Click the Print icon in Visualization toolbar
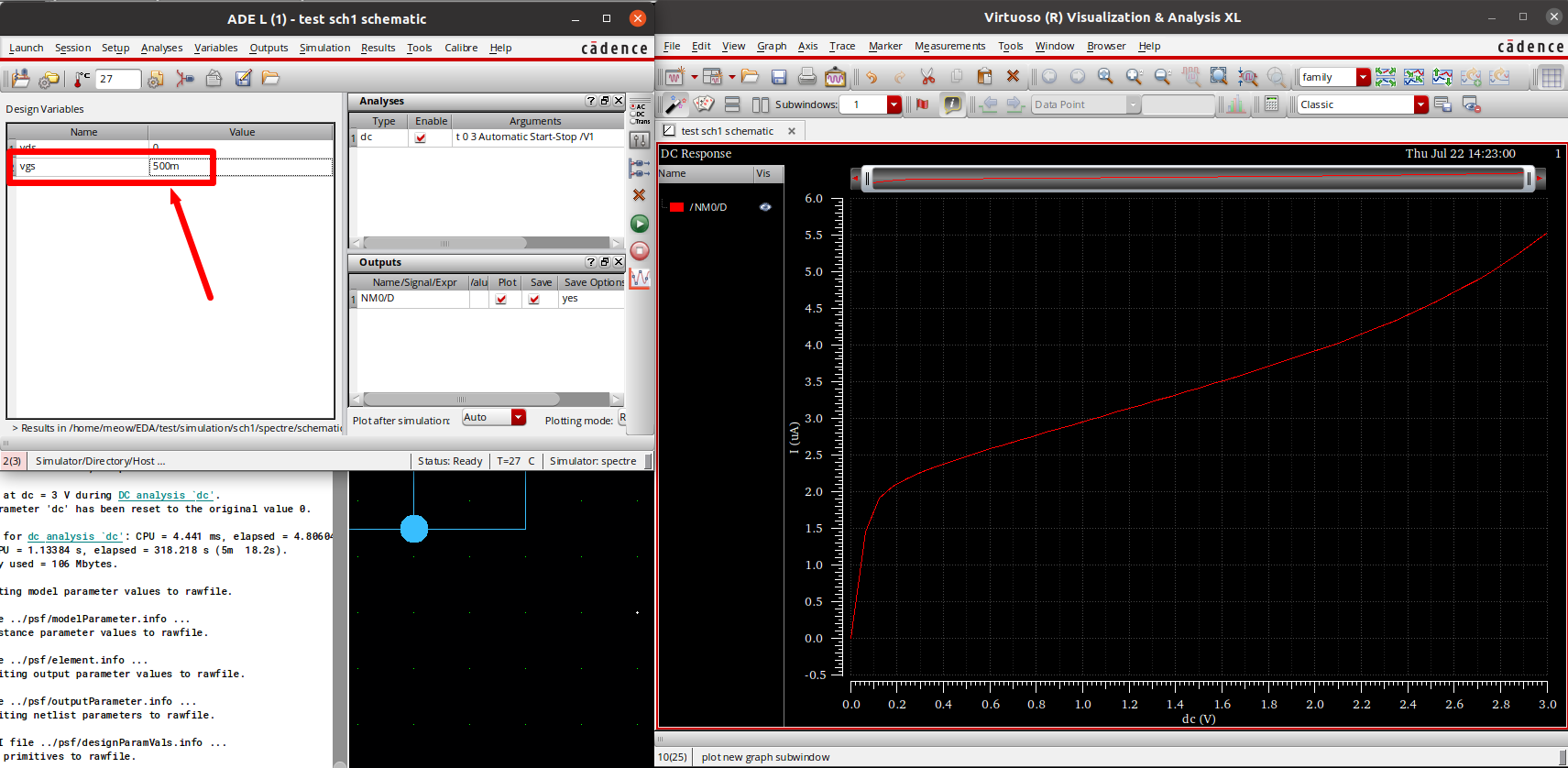The image size is (1568, 768). (x=806, y=77)
